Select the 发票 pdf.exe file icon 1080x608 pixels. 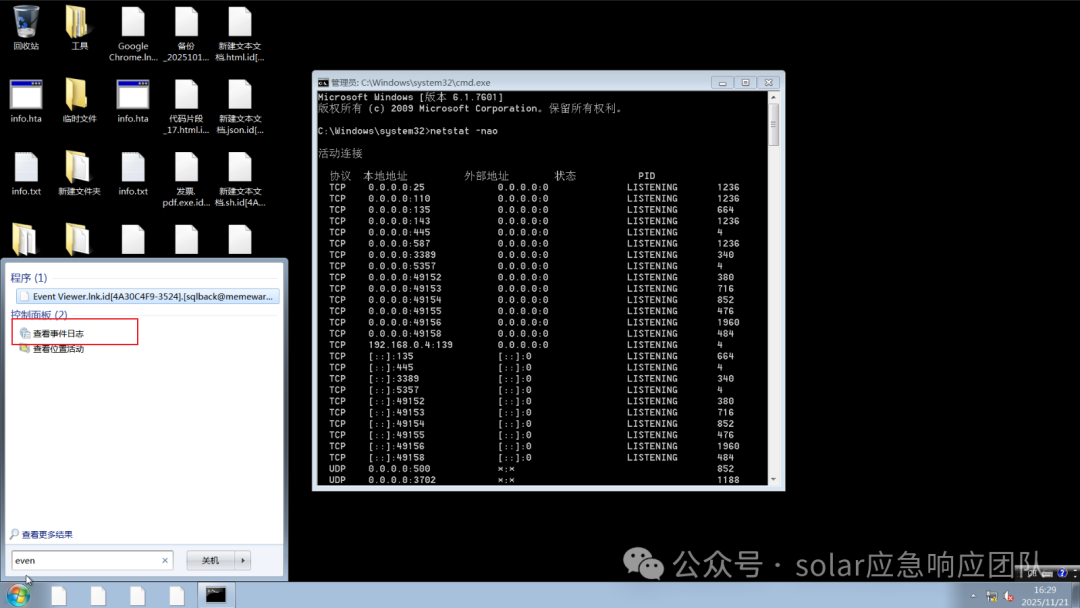[x=186, y=179]
